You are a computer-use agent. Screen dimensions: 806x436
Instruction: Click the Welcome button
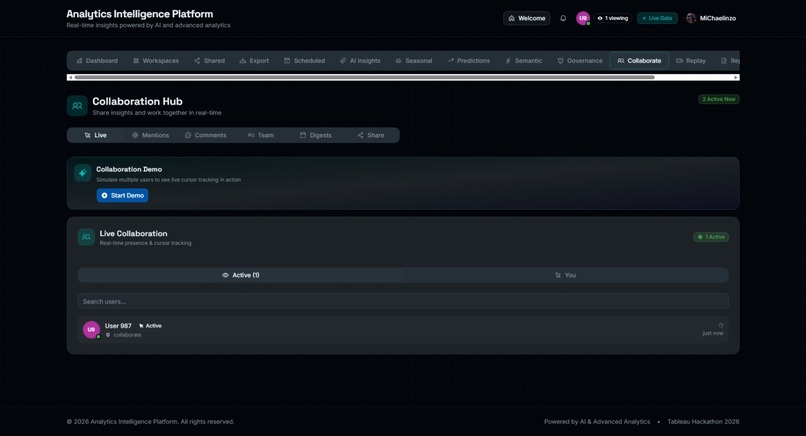pyautogui.click(x=526, y=18)
